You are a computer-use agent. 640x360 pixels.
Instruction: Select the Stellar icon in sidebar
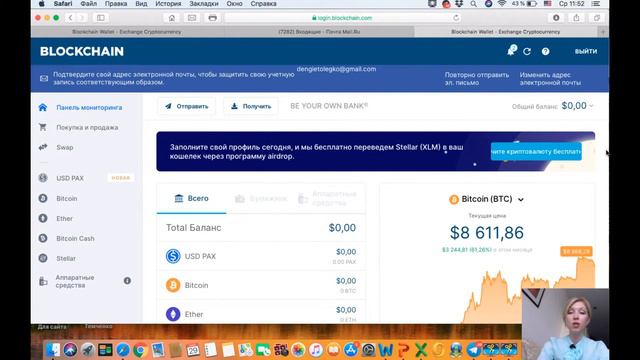(x=43, y=258)
